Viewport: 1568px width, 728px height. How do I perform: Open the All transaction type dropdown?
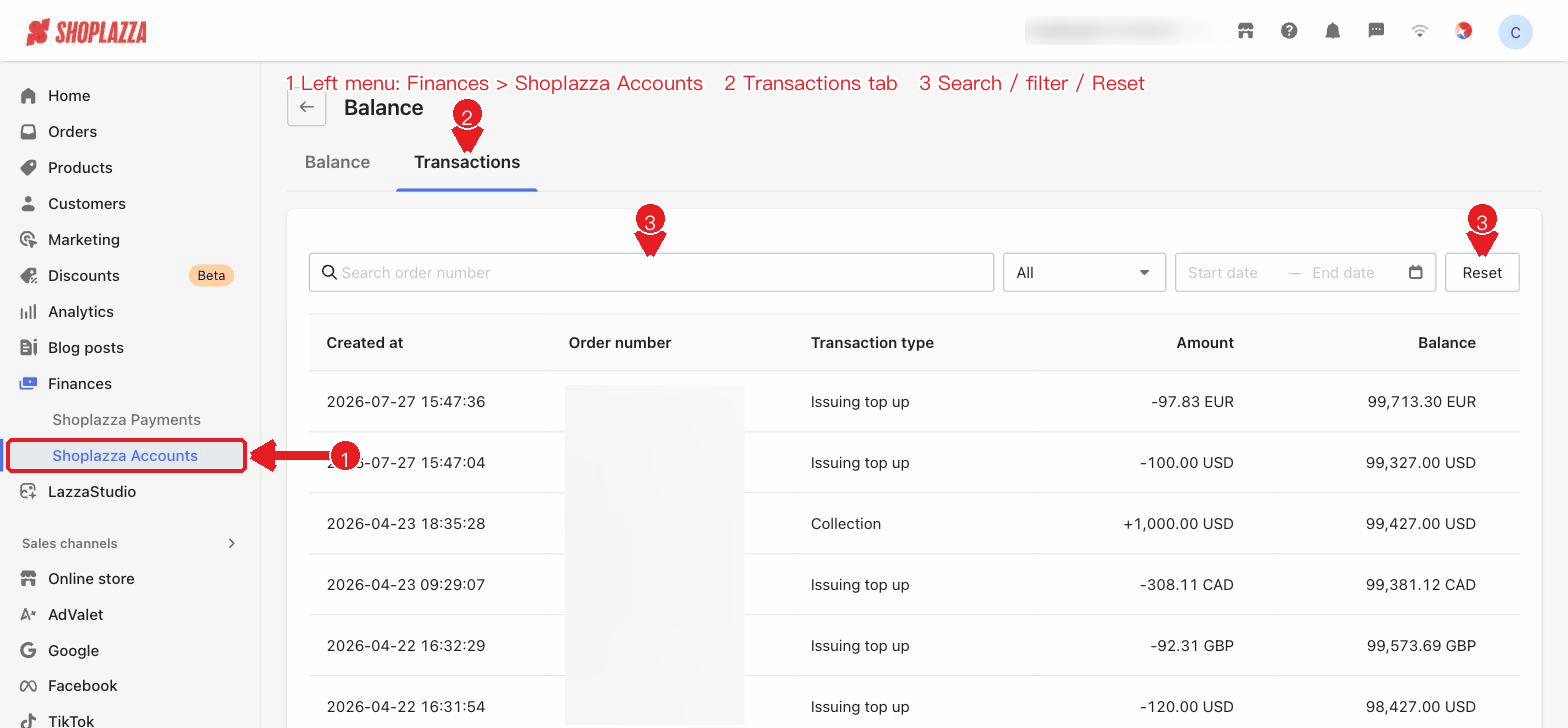pos(1084,273)
